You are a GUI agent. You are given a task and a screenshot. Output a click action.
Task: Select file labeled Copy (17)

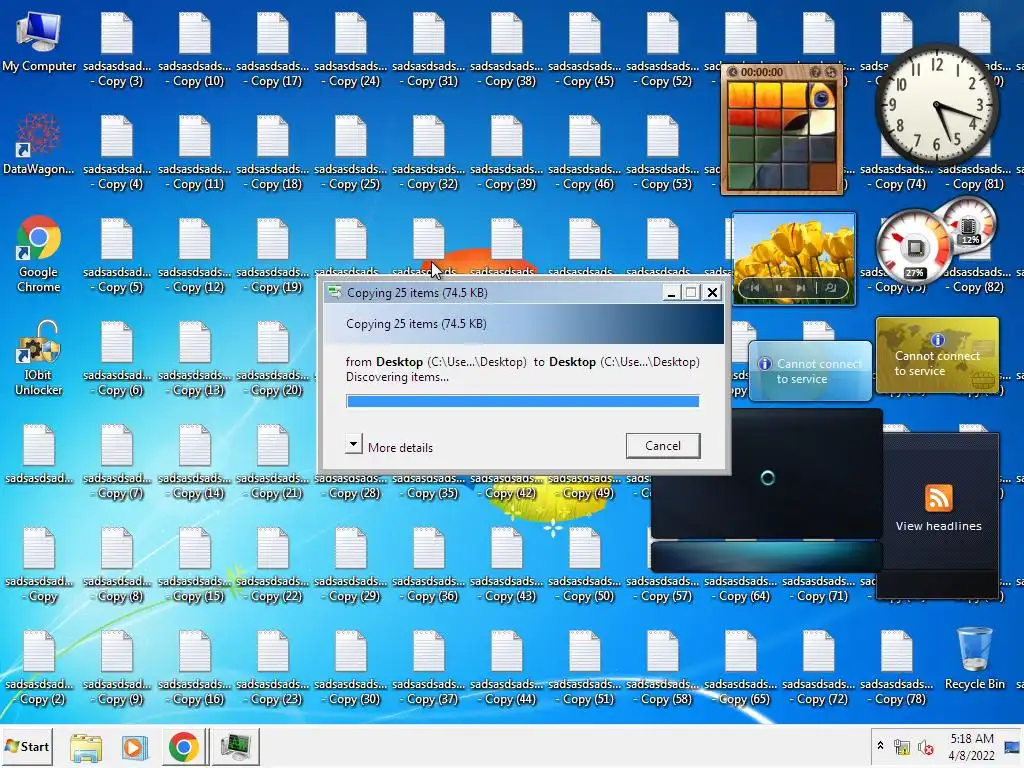click(x=272, y=51)
